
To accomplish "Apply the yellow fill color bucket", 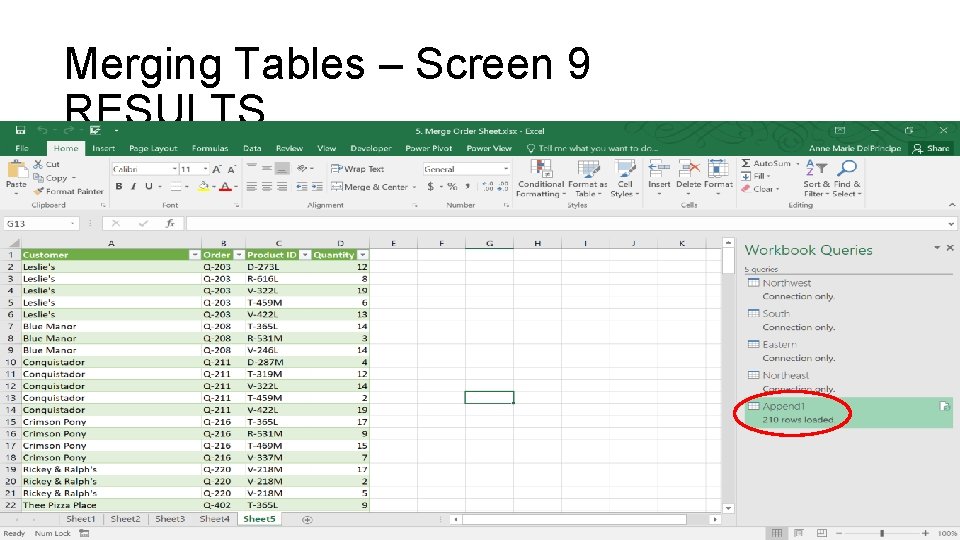I will click(203, 187).
